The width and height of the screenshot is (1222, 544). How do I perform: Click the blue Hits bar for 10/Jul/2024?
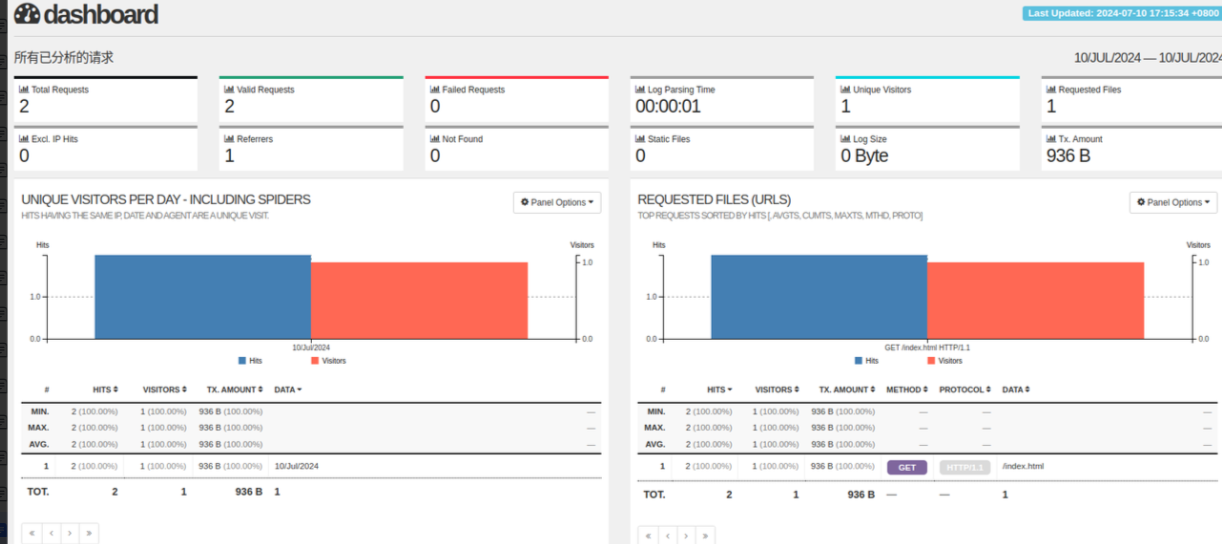click(203, 297)
